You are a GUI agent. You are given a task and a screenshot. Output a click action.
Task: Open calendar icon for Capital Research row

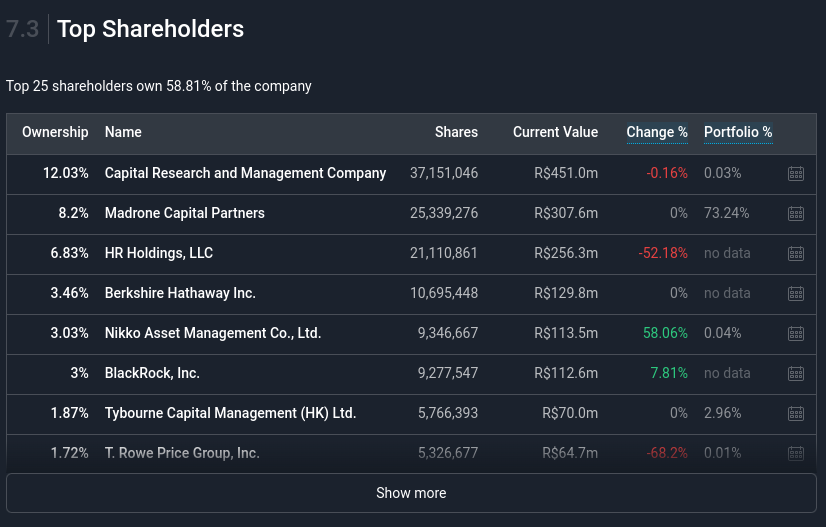tap(795, 173)
